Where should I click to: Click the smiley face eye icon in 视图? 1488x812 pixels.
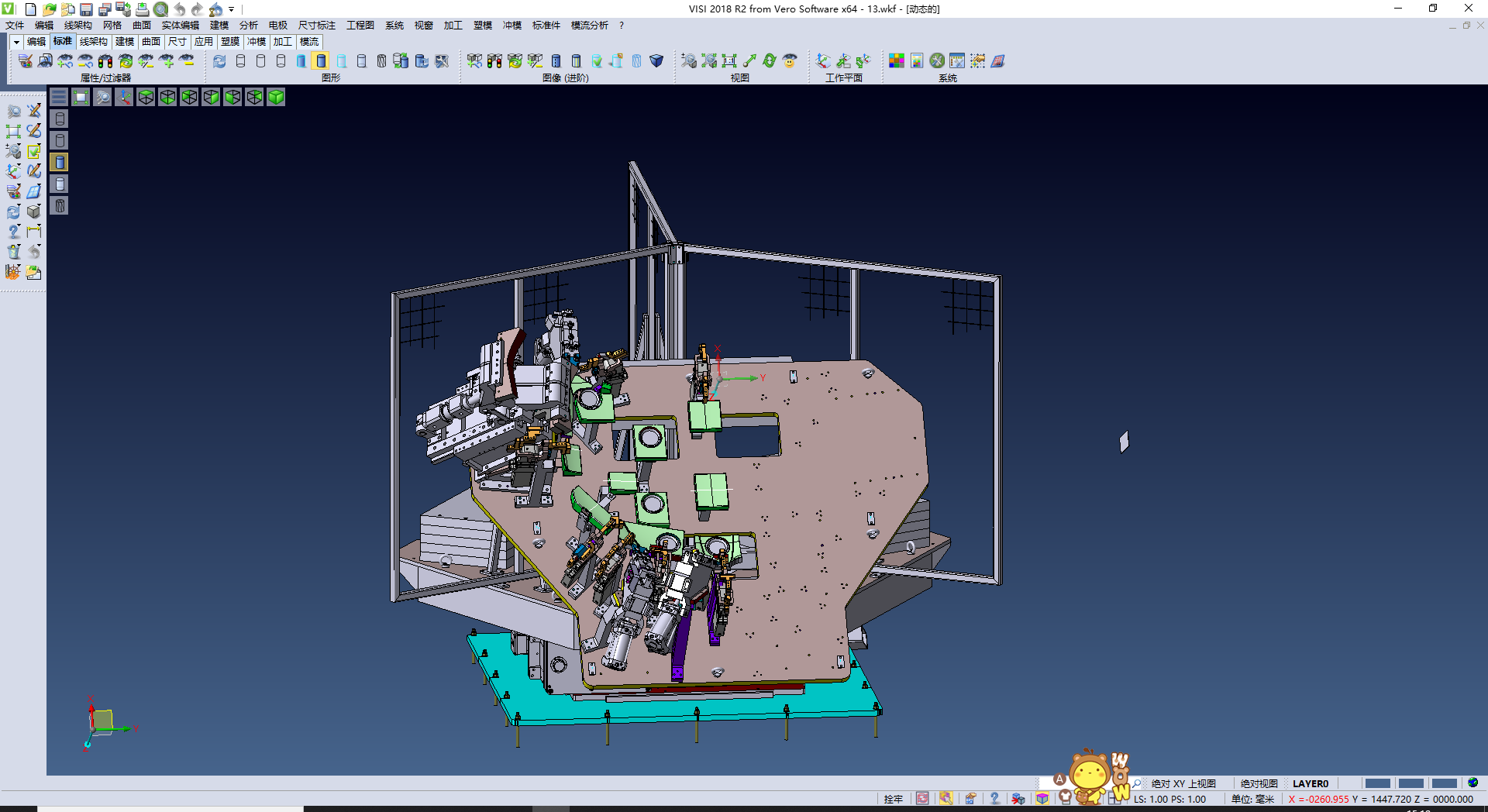790,61
